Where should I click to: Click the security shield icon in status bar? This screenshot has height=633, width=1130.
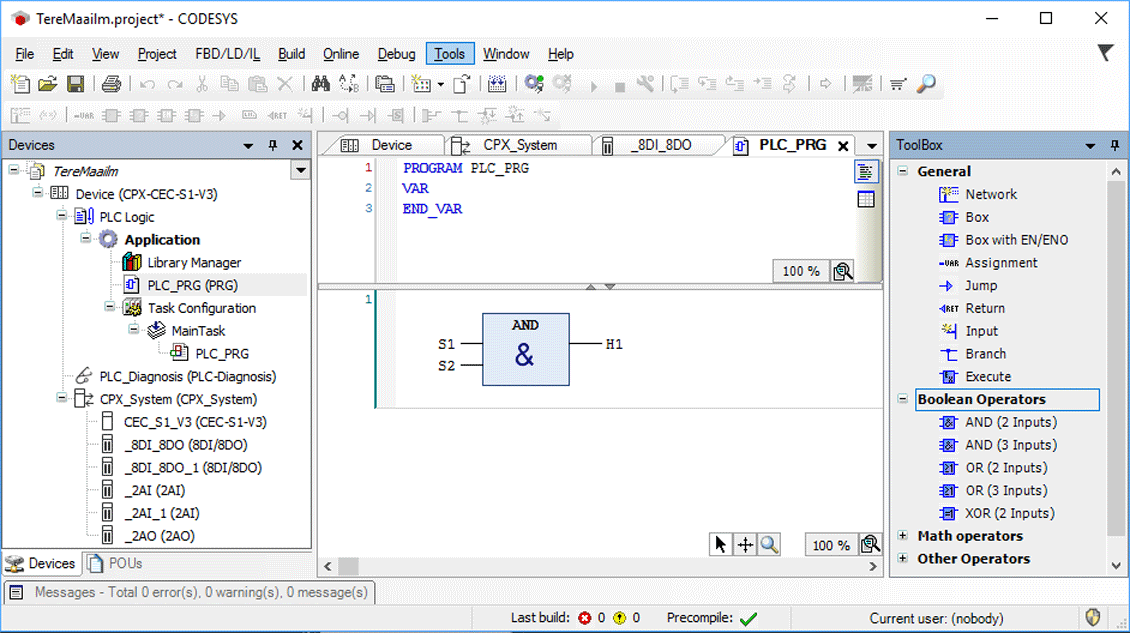pos(1093,618)
